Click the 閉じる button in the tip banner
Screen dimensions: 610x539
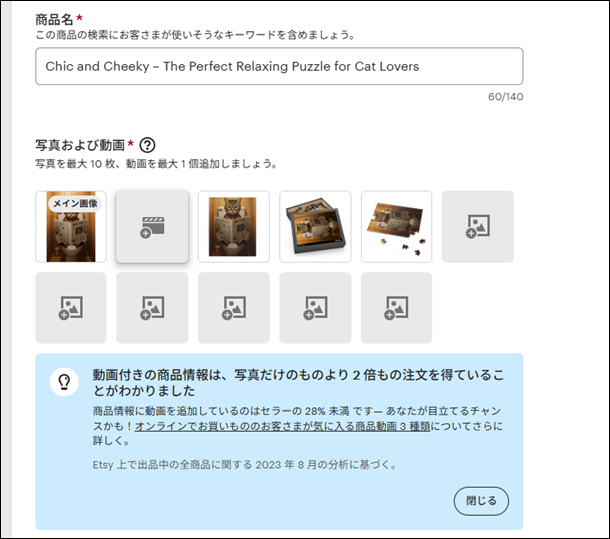click(481, 501)
